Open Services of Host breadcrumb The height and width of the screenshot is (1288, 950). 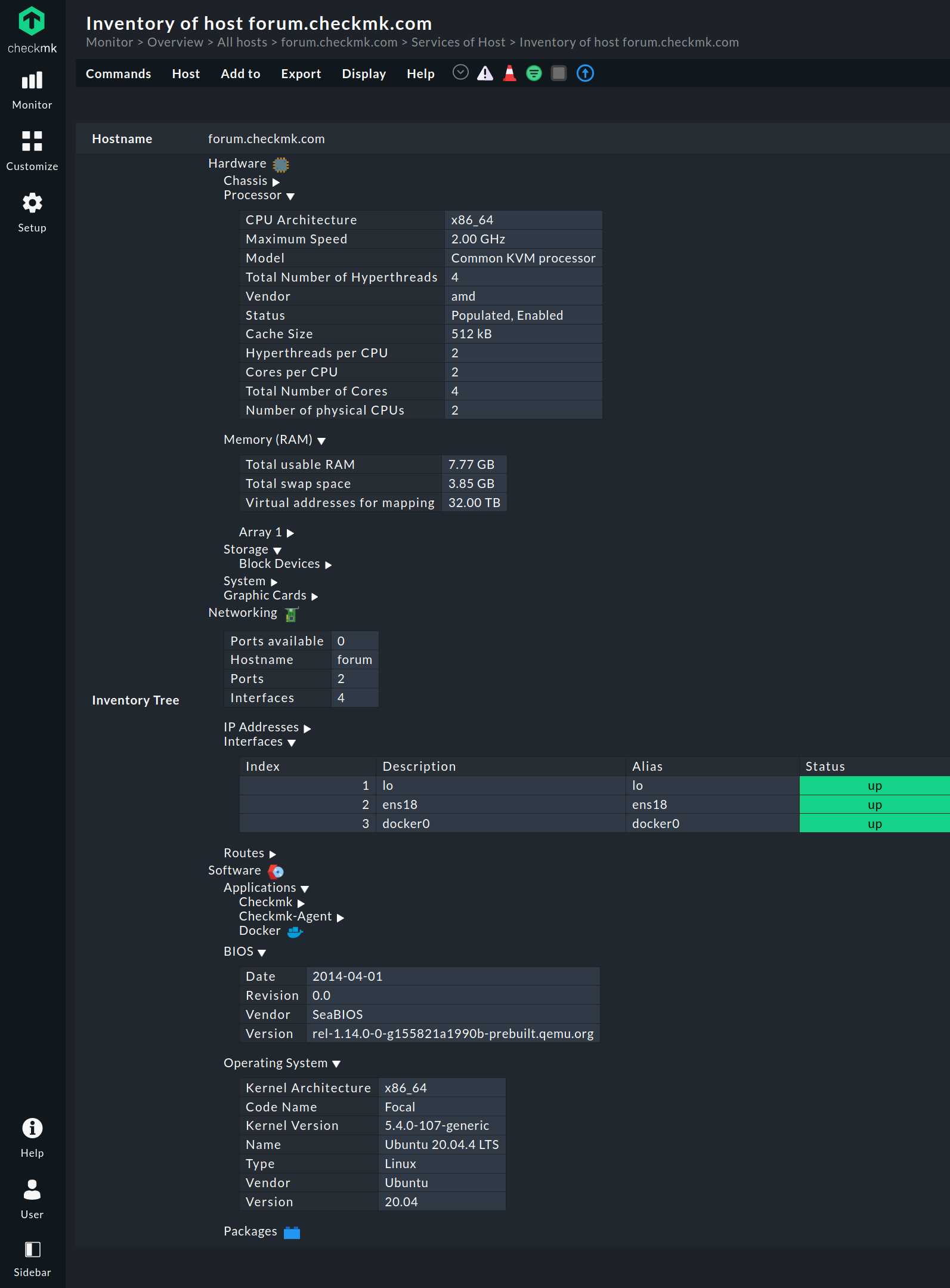point(459,42)
